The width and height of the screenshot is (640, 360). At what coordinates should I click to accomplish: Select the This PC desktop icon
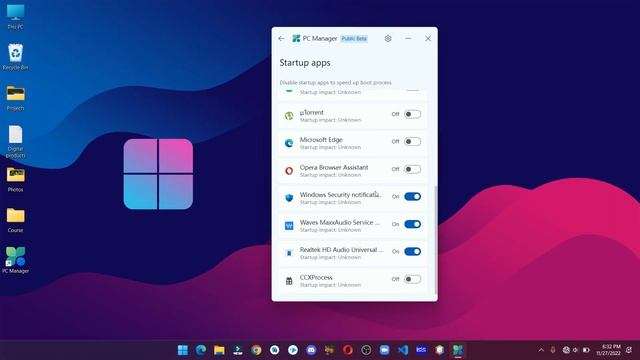(x=16, y=16)
